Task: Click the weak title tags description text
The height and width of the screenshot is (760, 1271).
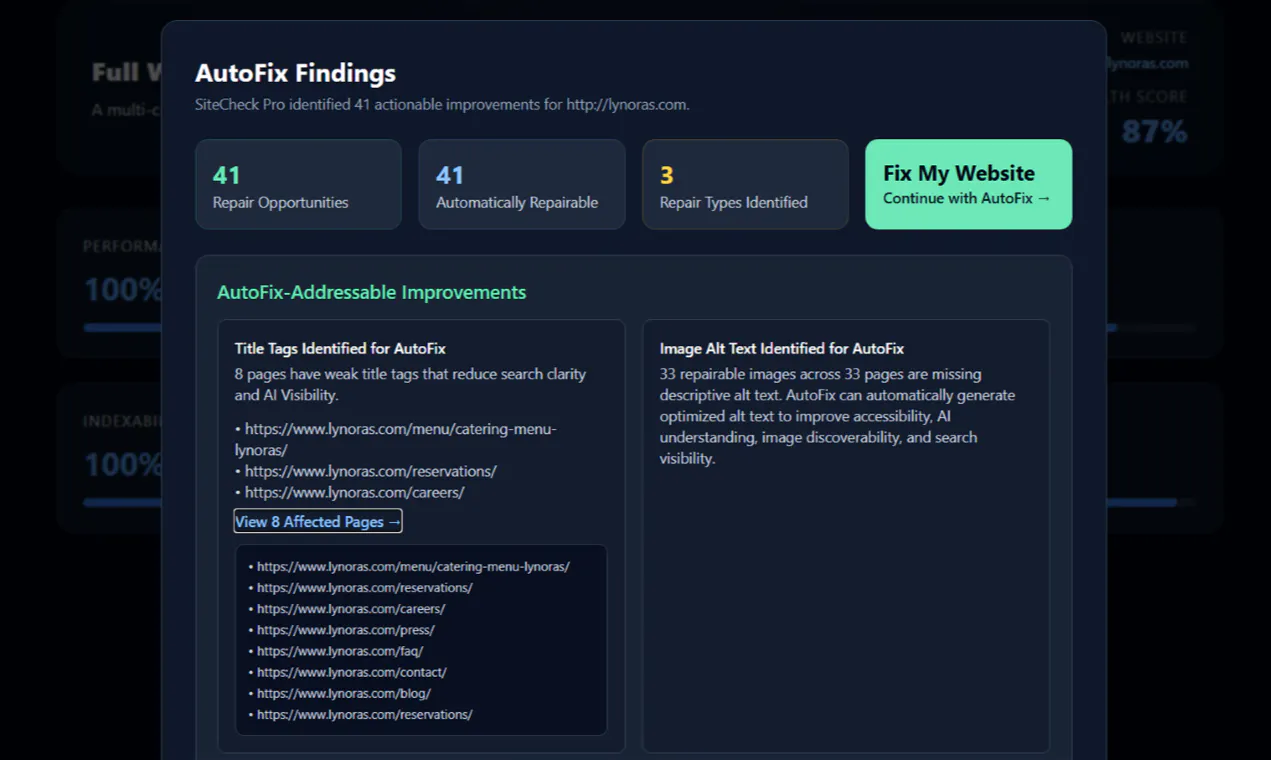Action: 410,385
